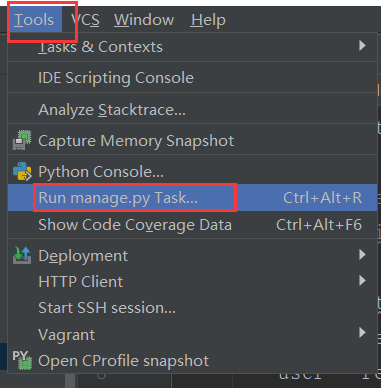Choose IDE Scripting Console
The height and width of the screenshot is (388, 381).
[192, 78]
